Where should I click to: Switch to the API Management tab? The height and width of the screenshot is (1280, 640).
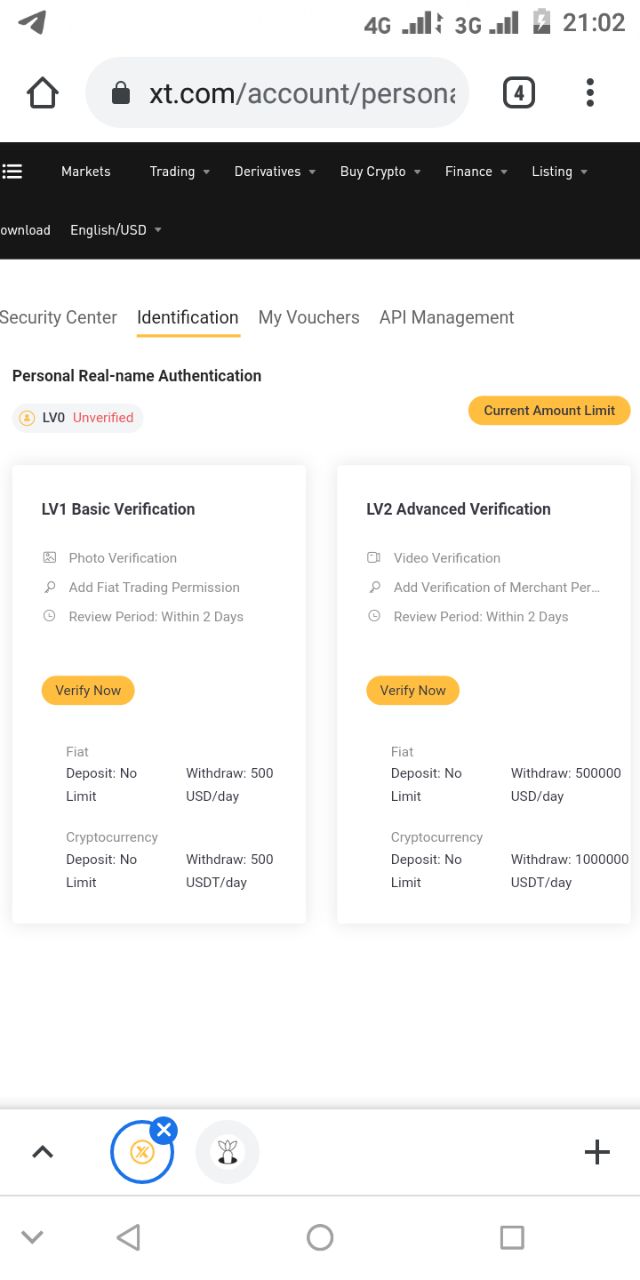447,317
